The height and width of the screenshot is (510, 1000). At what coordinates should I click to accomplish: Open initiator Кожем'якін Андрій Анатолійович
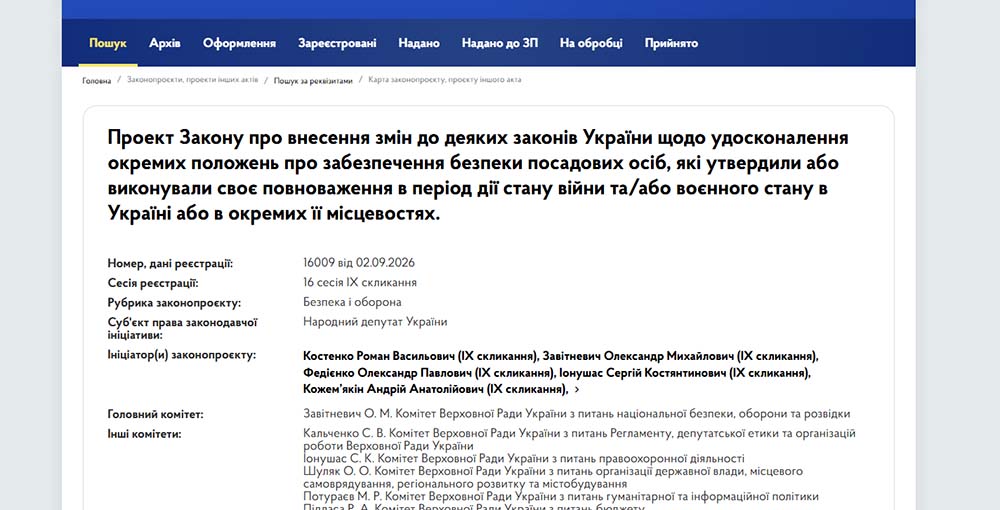434,389
